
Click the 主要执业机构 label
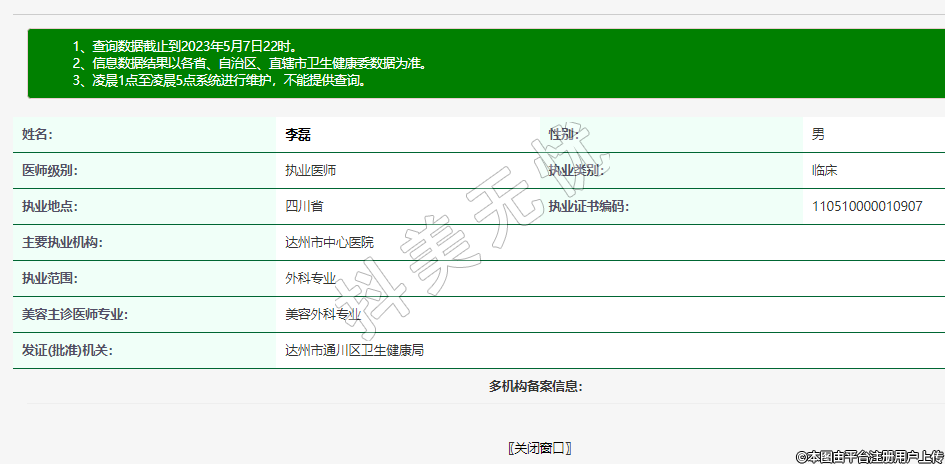pyautogui.click(x=62, y=243)
